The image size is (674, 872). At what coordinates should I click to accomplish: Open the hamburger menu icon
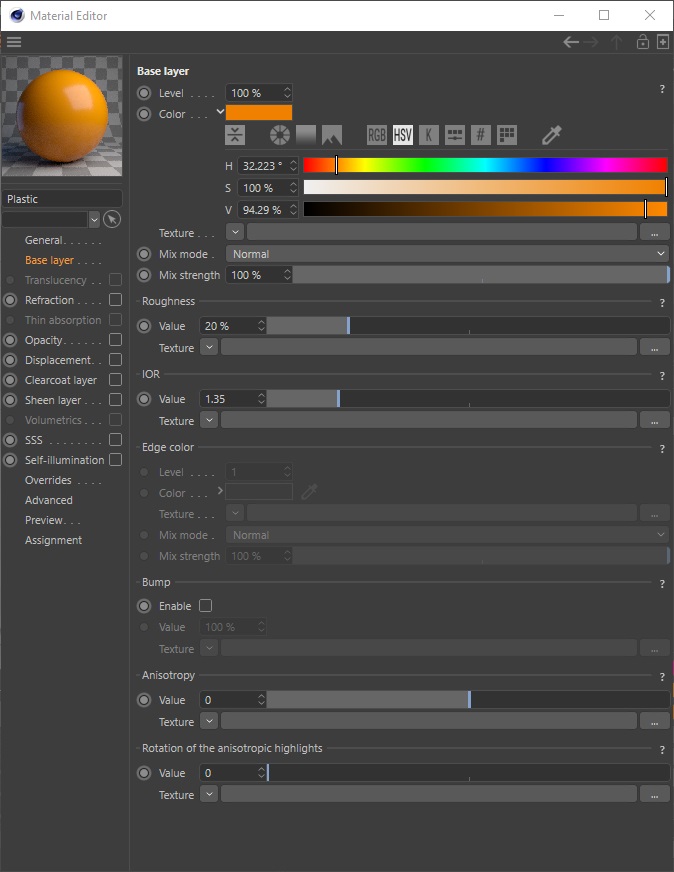pyautogui.click(x=14, y=42)
